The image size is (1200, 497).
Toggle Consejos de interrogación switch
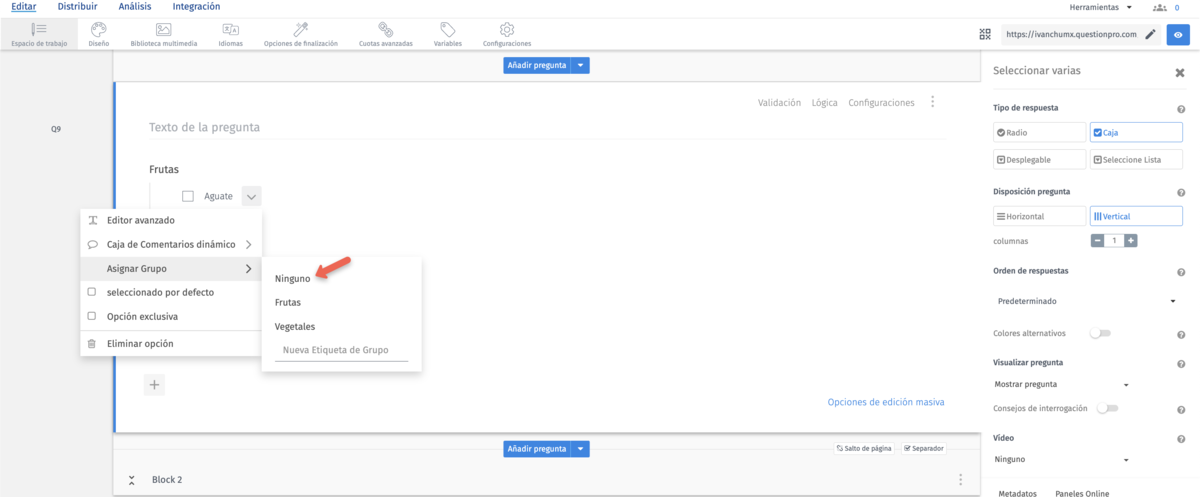tap(1107, 408)
